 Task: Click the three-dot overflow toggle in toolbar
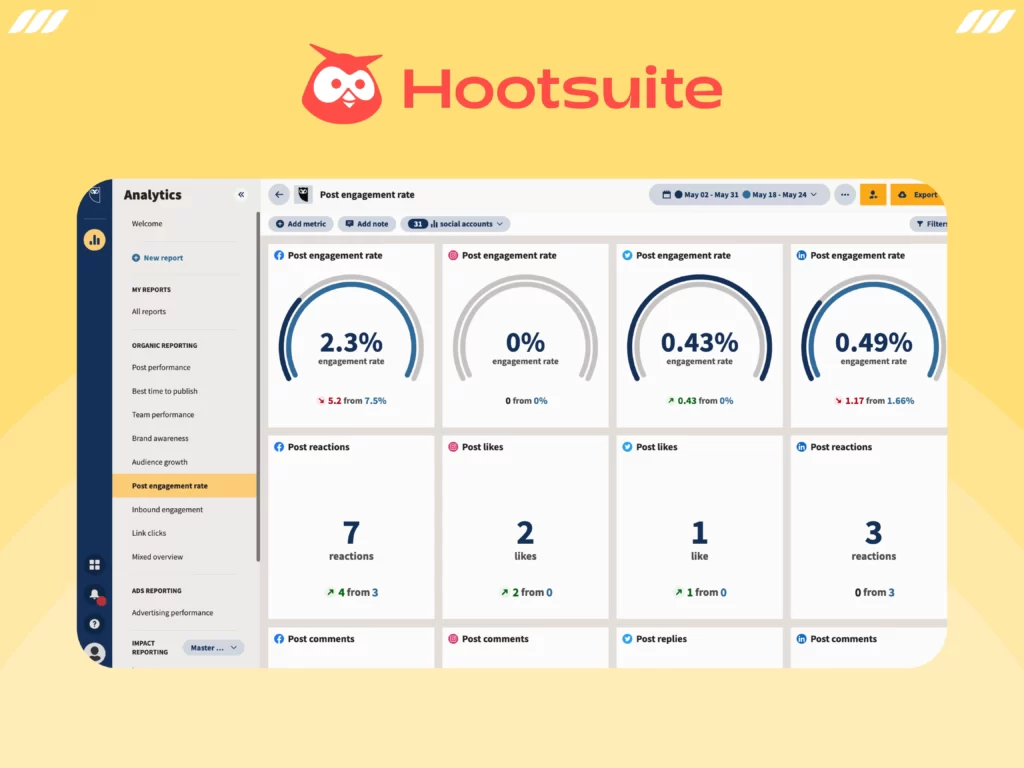tap(845, 195)
